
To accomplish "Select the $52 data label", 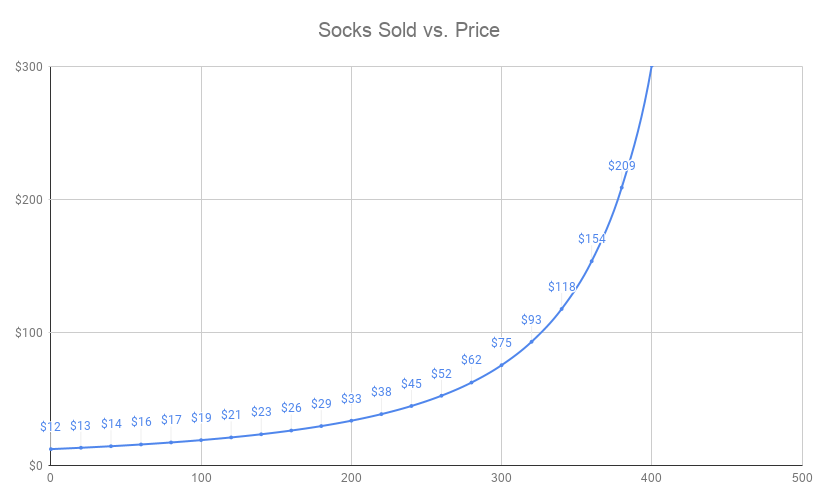I will (x=442, y=374).
